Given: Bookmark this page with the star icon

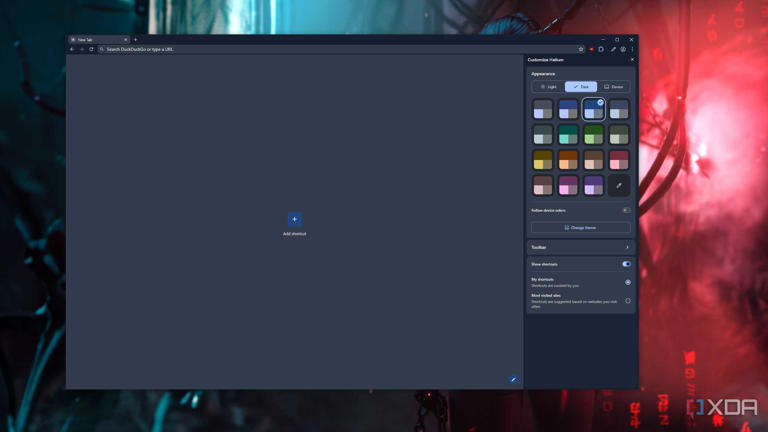Looking at the screenshot, I should (581, 49).
